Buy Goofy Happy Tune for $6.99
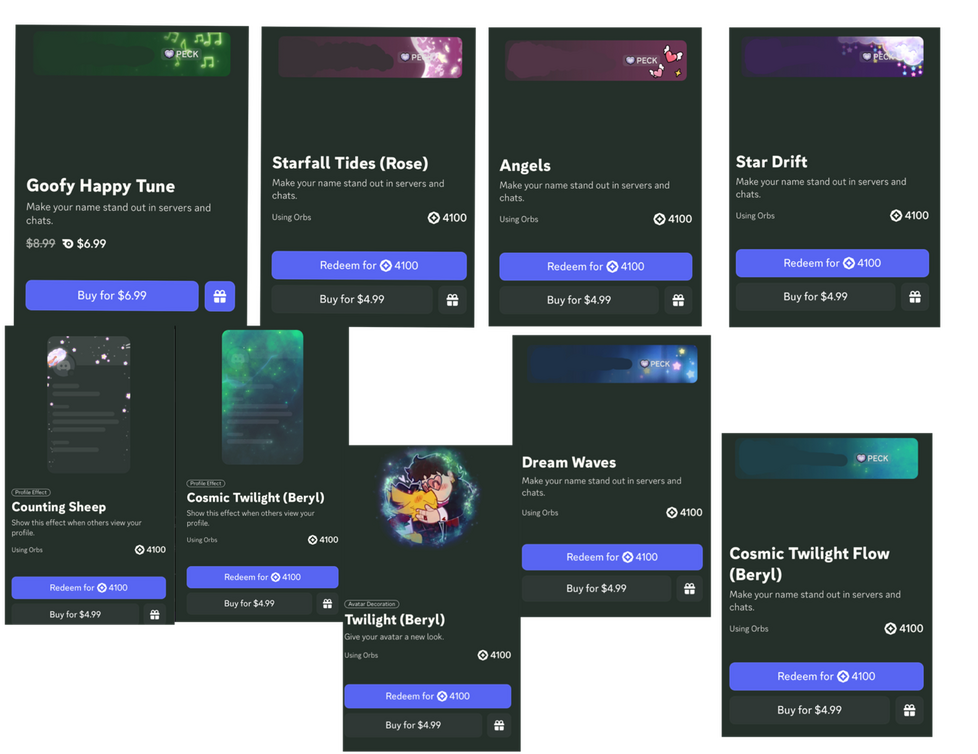 pos(112,296)
